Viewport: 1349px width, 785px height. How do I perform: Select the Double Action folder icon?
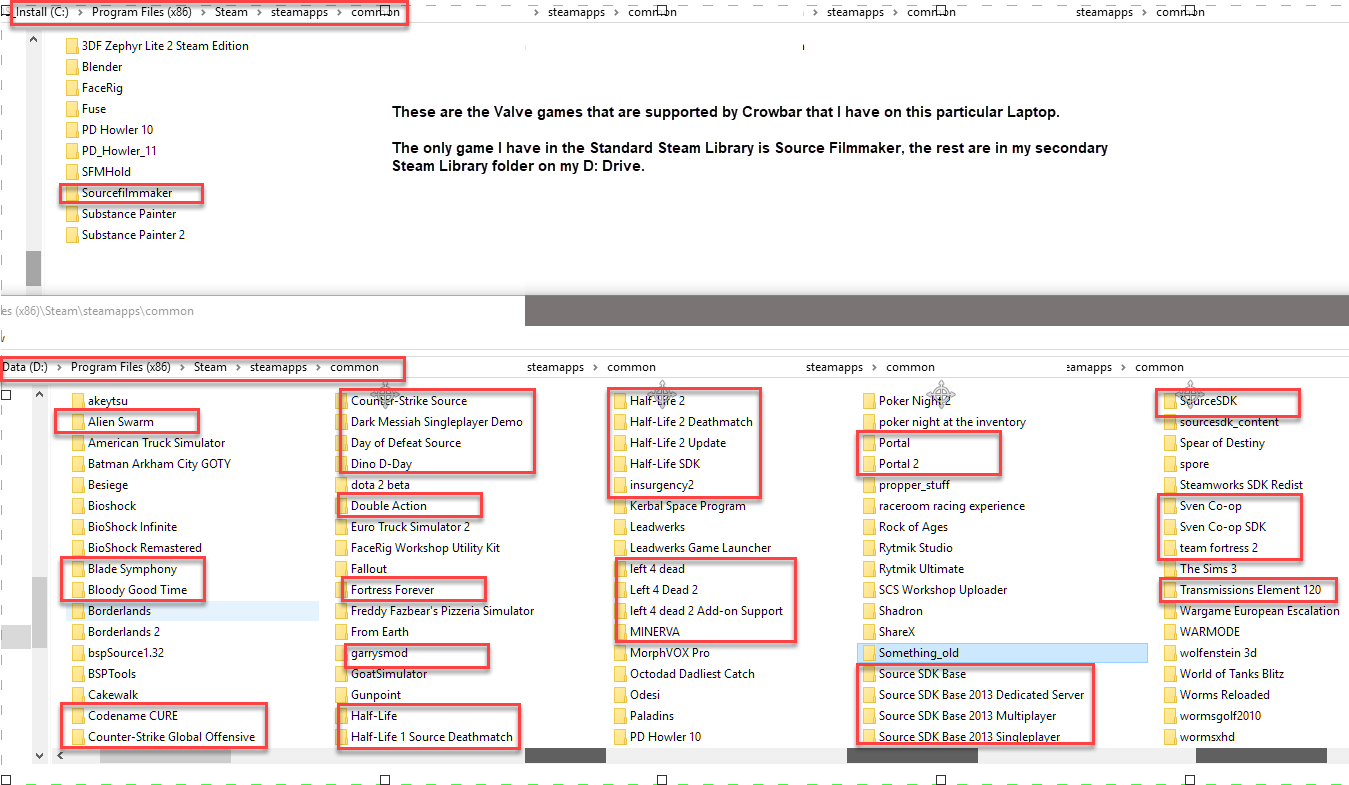coord(341,506)
